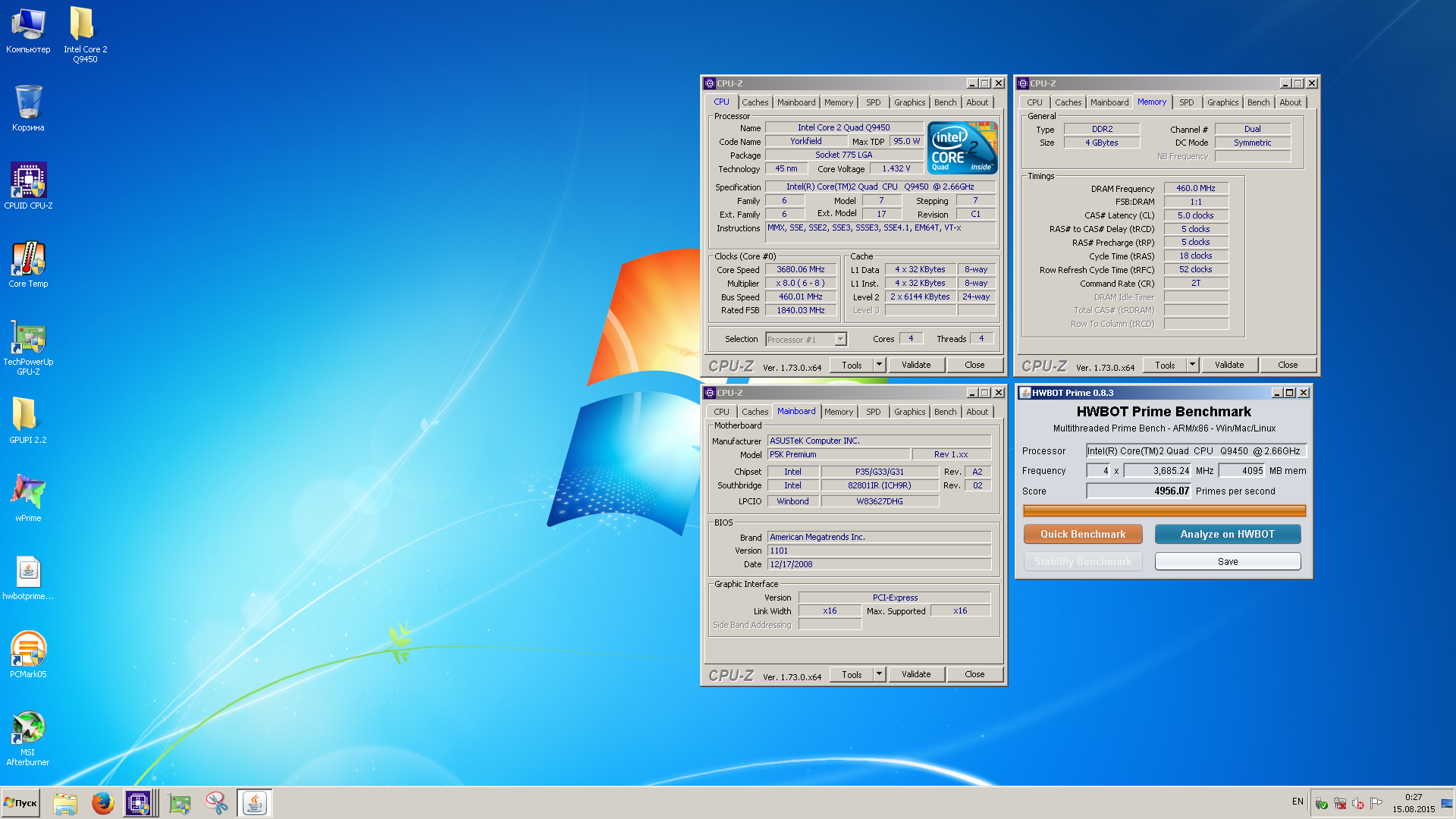Launch MSI Afterburner desktop shortcut
The image size is (1456, 819).
tap(28, 738)
